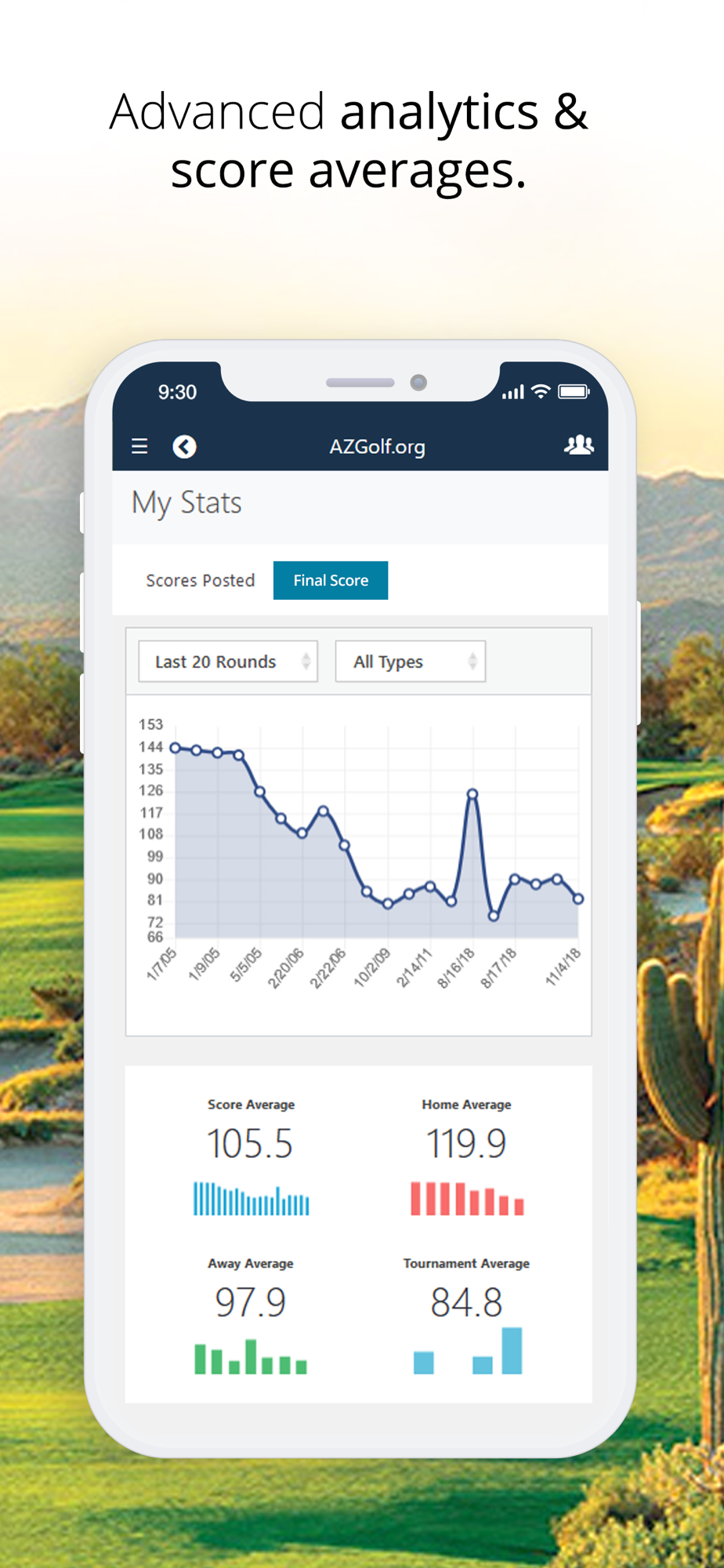
Task: Tap the Wi-Fi status icon
Action: pyautogui.click(x=541, y=391)
